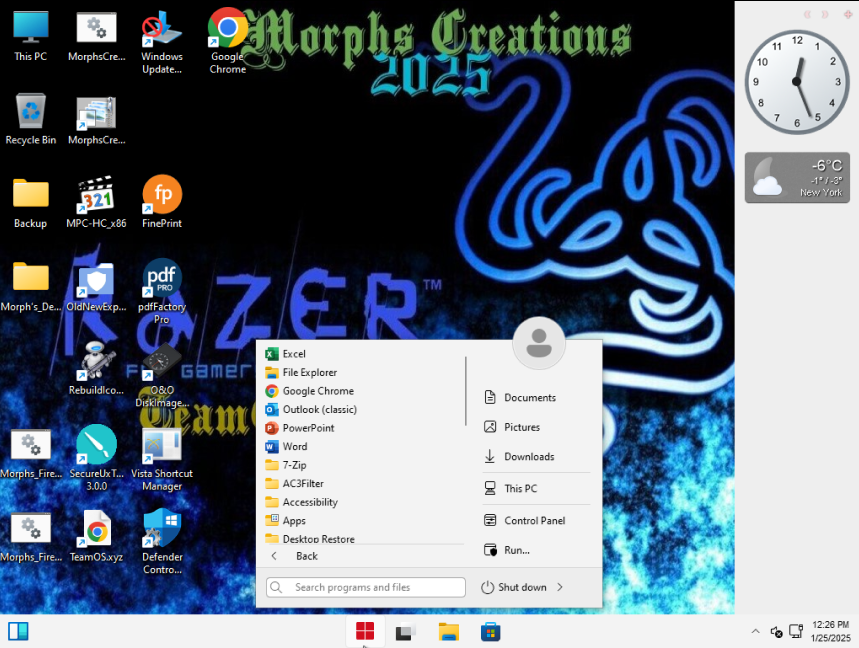859x648 pixels.
Task: Click the New York weather gadget
Action: coord(797,177)
